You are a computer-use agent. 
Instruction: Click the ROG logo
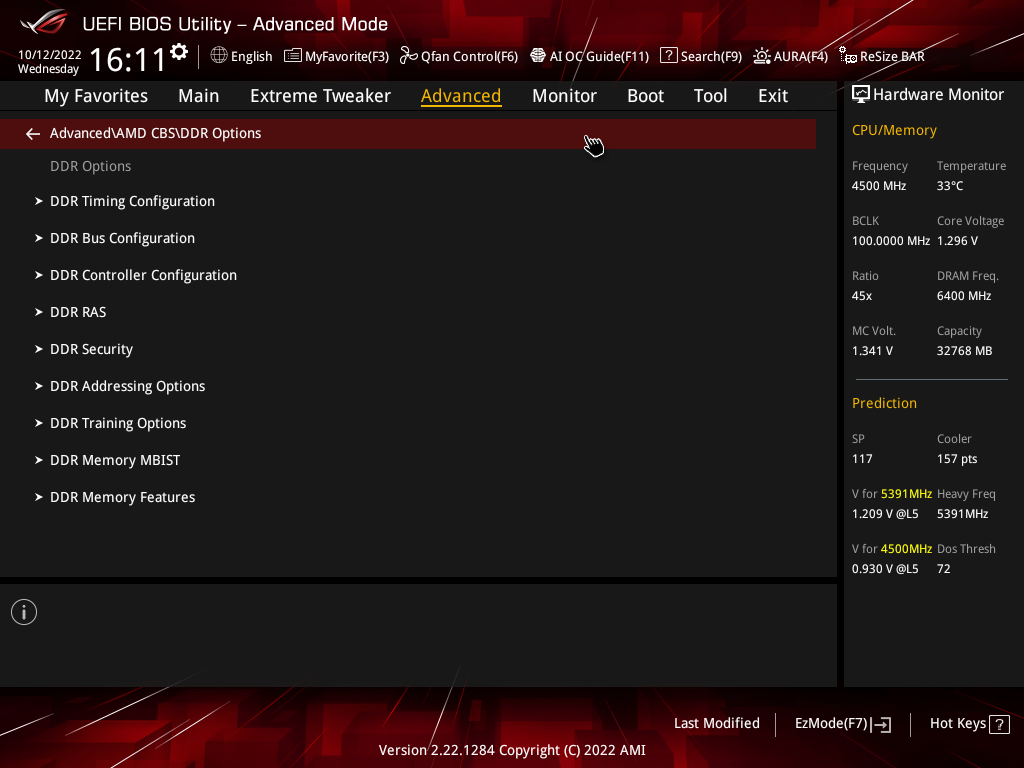tap(43, 22)
